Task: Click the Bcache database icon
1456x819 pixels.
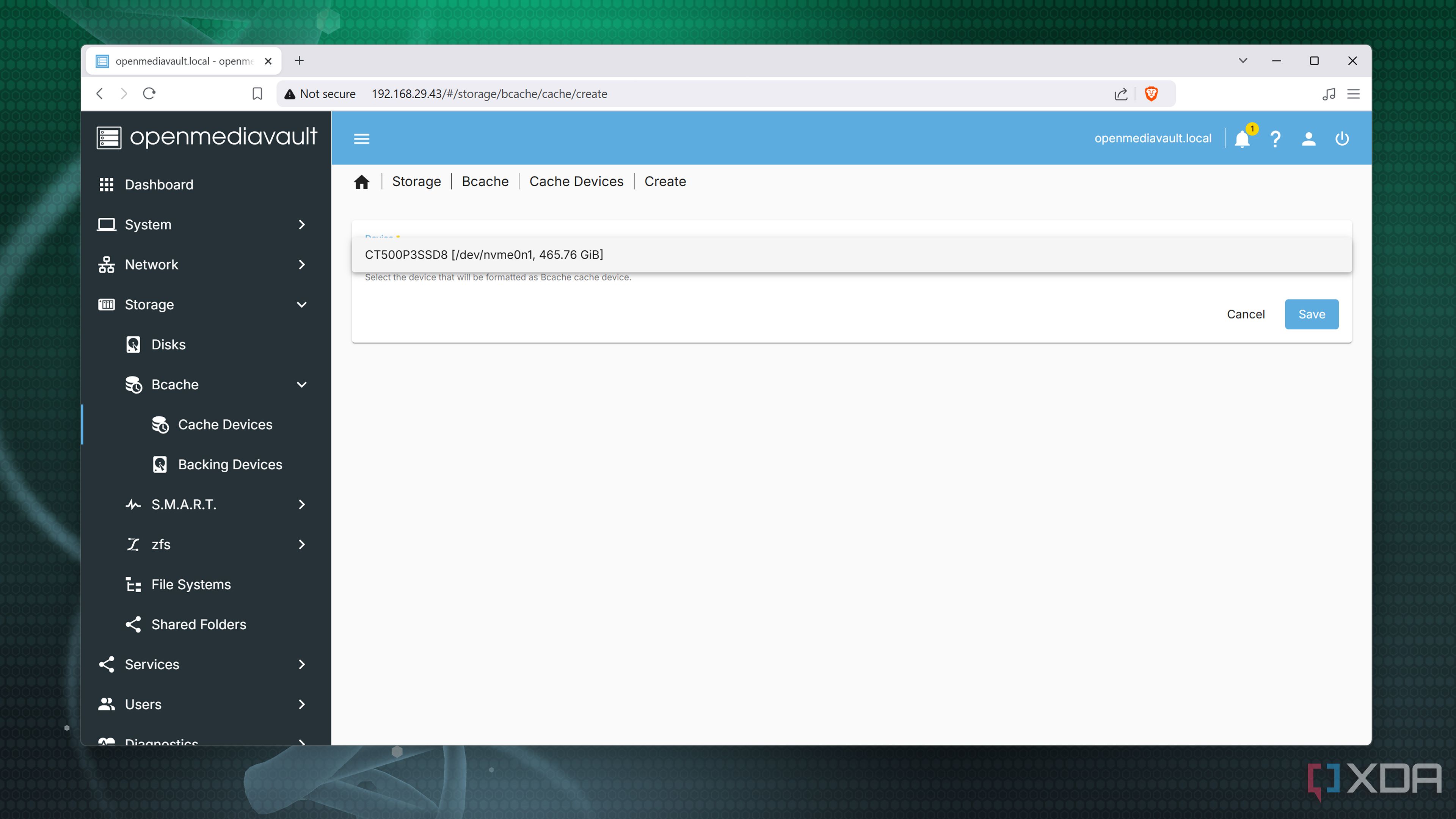Action: 133,384
